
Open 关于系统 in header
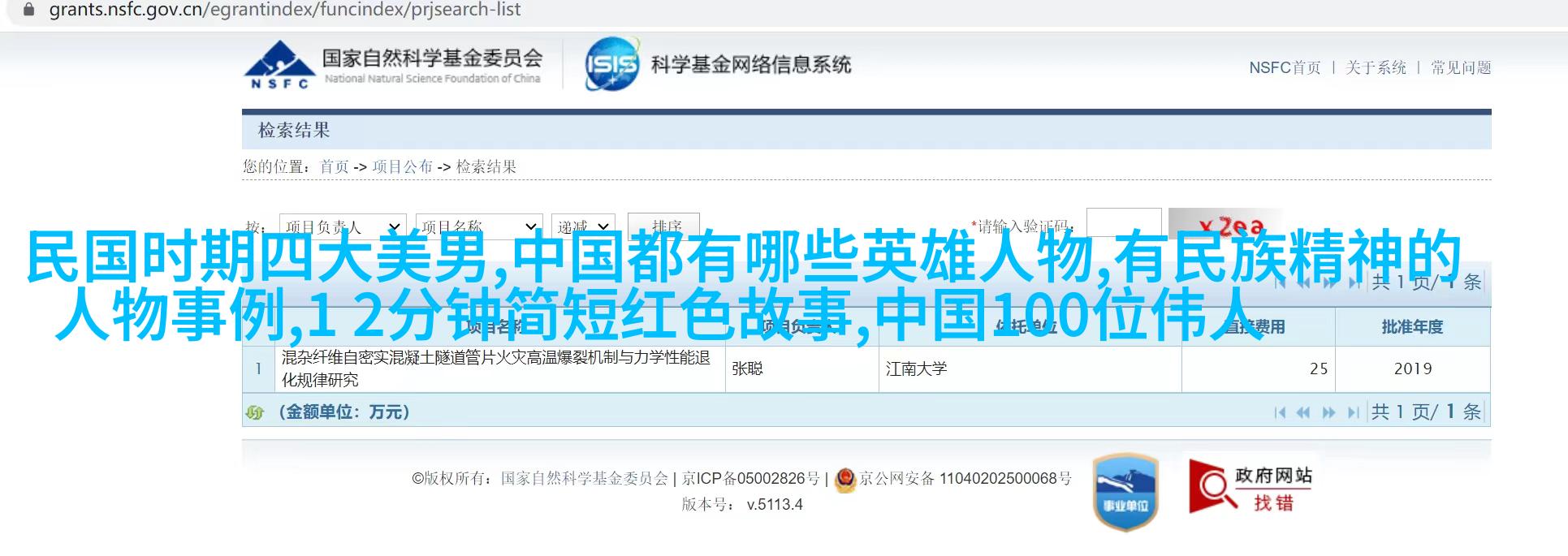click(1376, 68)
